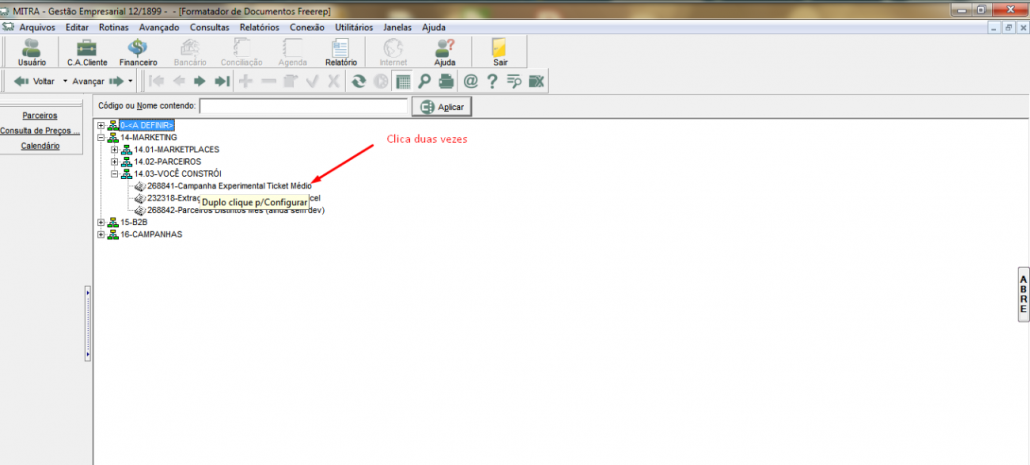Open the C.A.Cliente briefcase icon
This screenshot has width=1030, height=465.
[87, 52]
